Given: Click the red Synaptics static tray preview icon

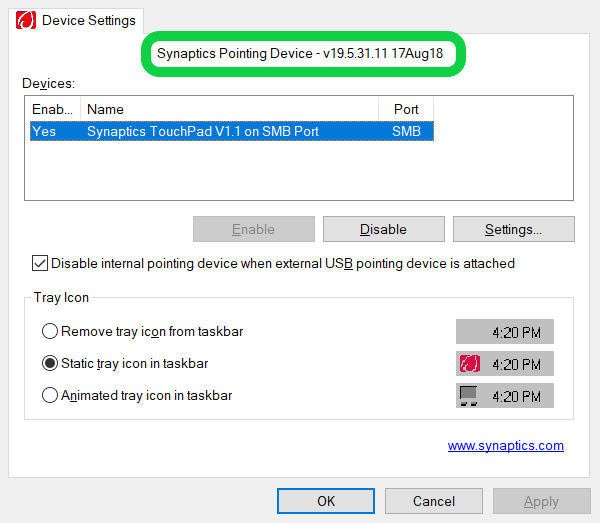Looking at the screenshot, I should pyautogui.click(x=470, y=363).
